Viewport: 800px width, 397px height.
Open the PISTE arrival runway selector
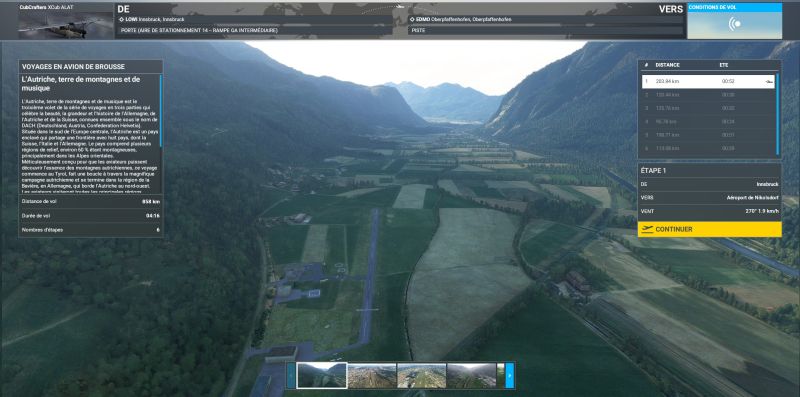tap(545, 30)
